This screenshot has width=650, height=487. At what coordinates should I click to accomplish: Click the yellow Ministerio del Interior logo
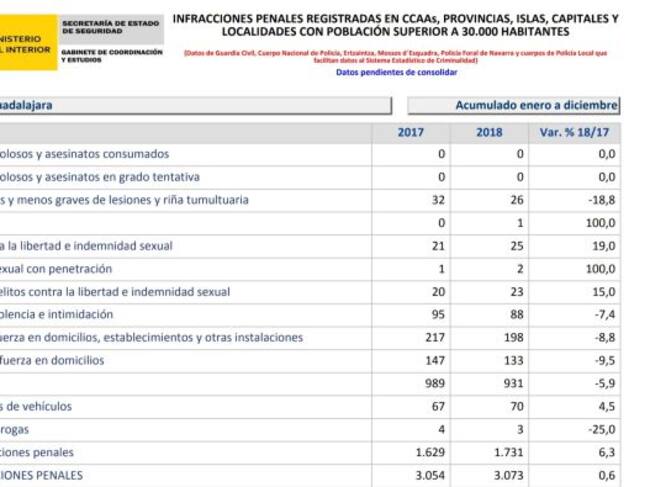(x=25, y=40)
